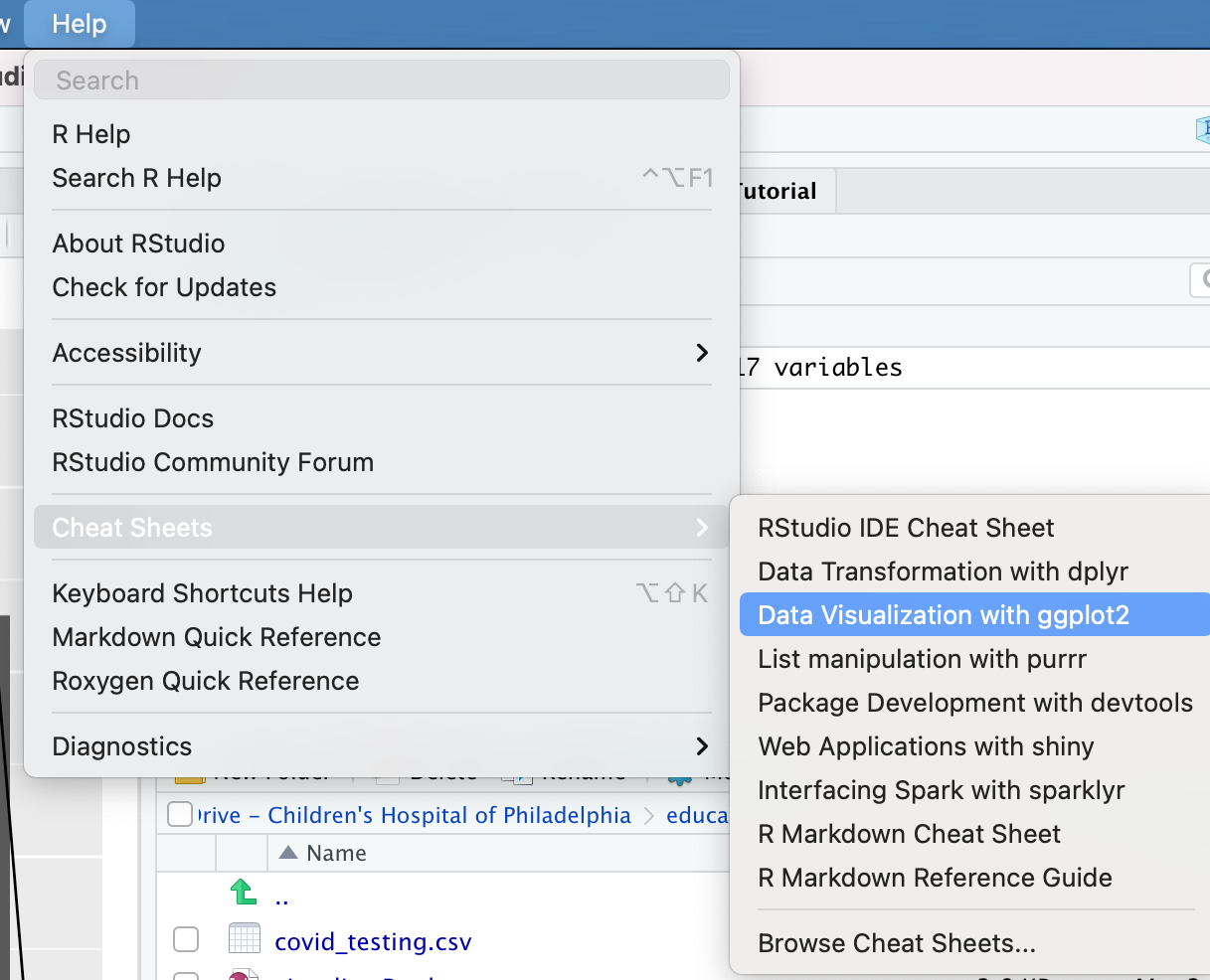This screenshot has width=1210, height=980.
Task: Click the Help menu Search field
Action: 382,81
